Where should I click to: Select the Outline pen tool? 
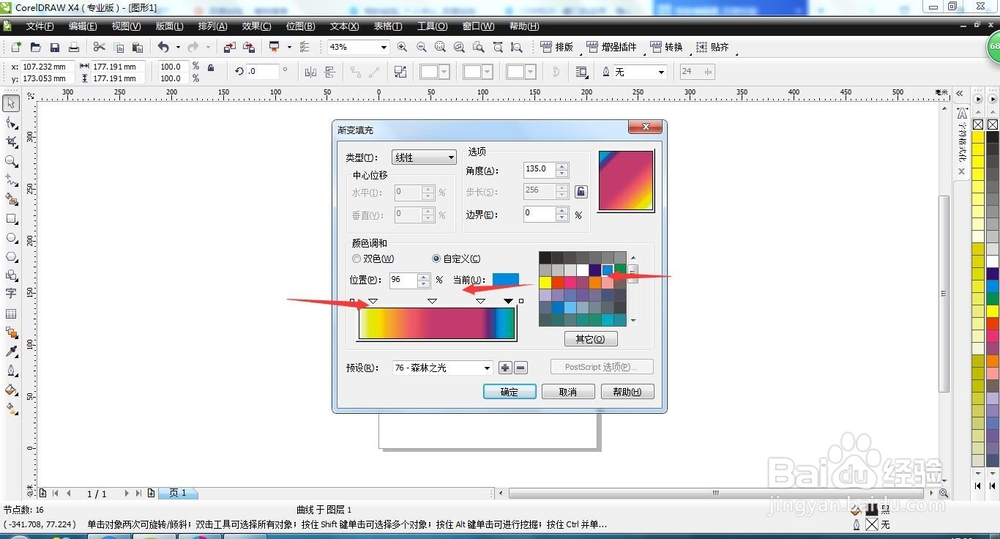(x=11, y=371)
